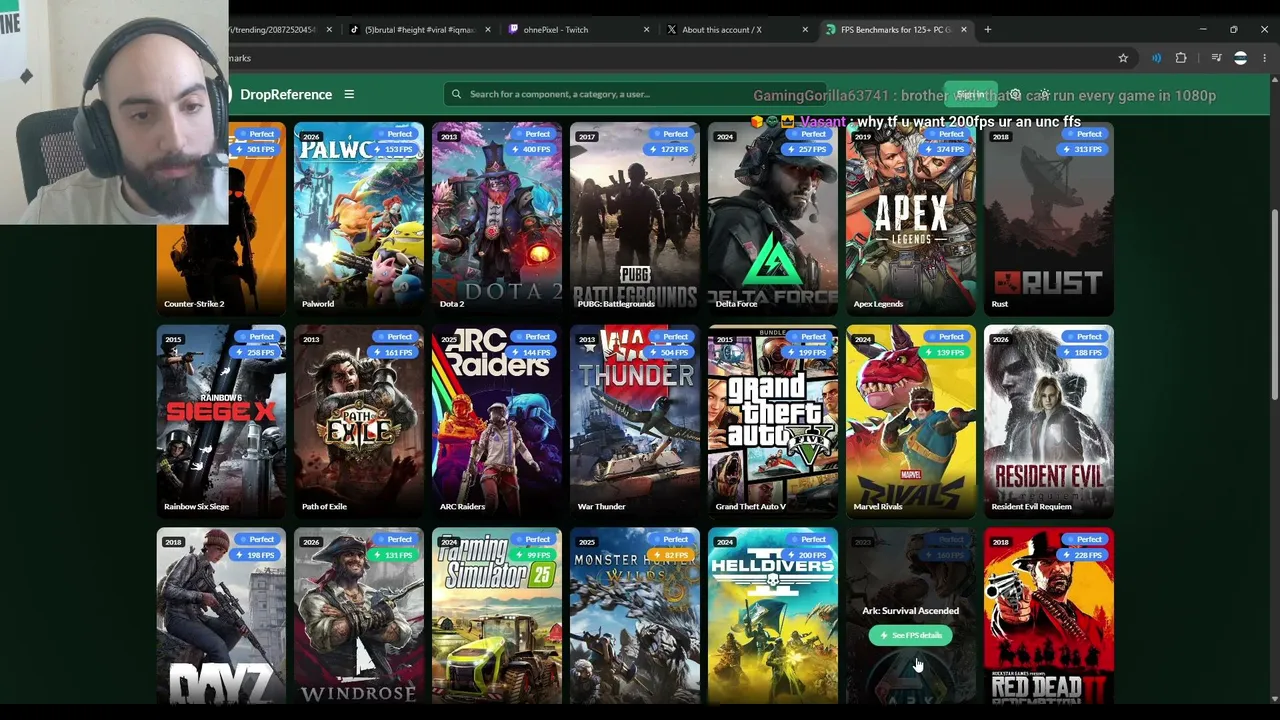Open a new browser tab
The image size is (1280, 720).
(x=988, y=30)
